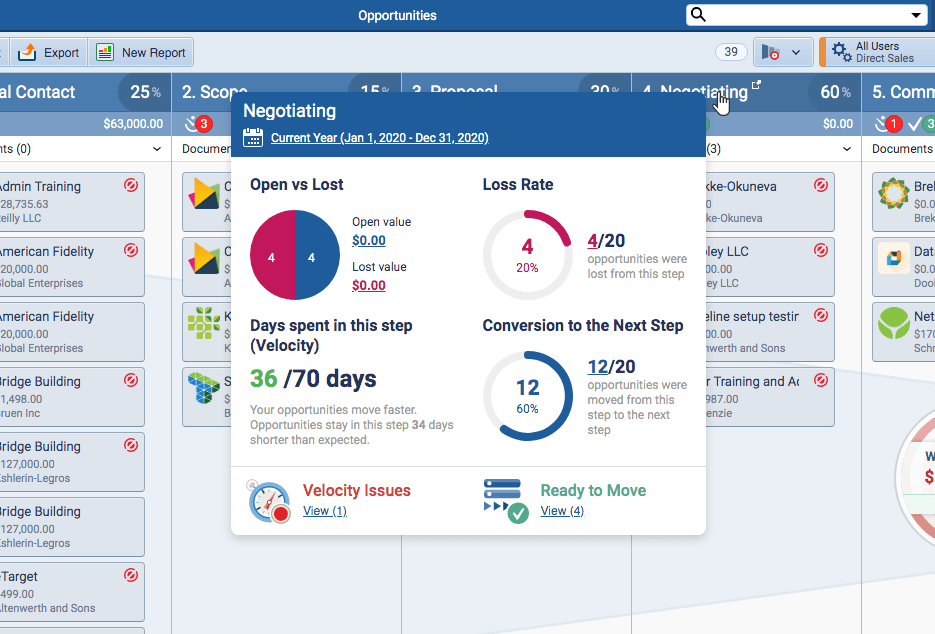This screenshot has height=634, width=935.
Task: Open the Current Year date range link
Action: 380,138
